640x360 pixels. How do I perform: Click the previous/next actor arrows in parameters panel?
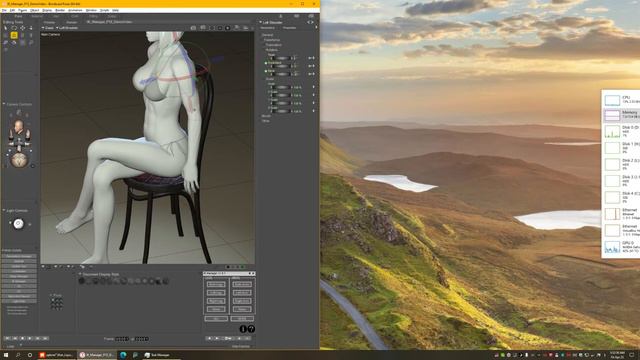pos(311,22)
